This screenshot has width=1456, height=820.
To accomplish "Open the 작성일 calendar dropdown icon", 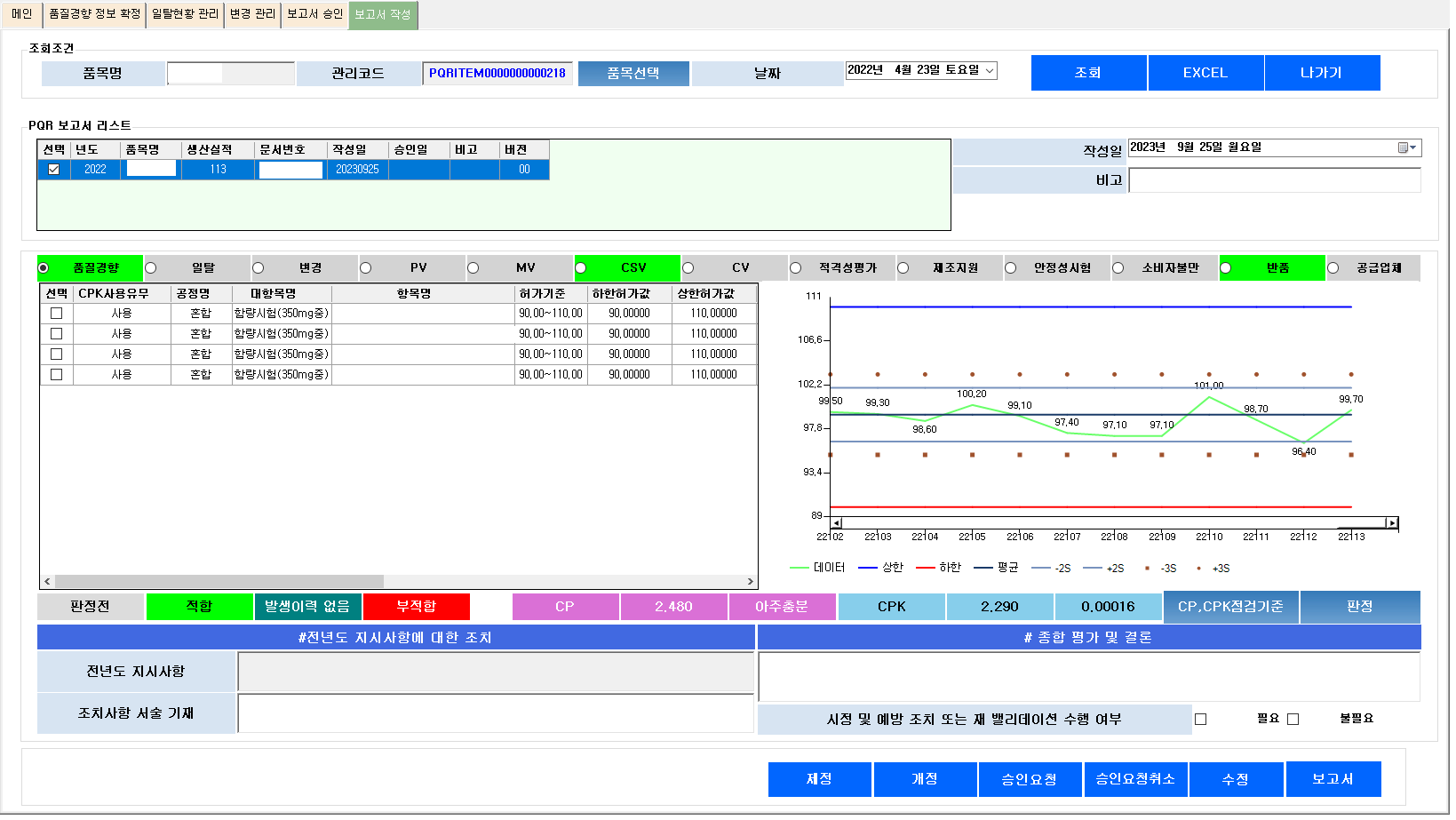I will coord(1407,147).
